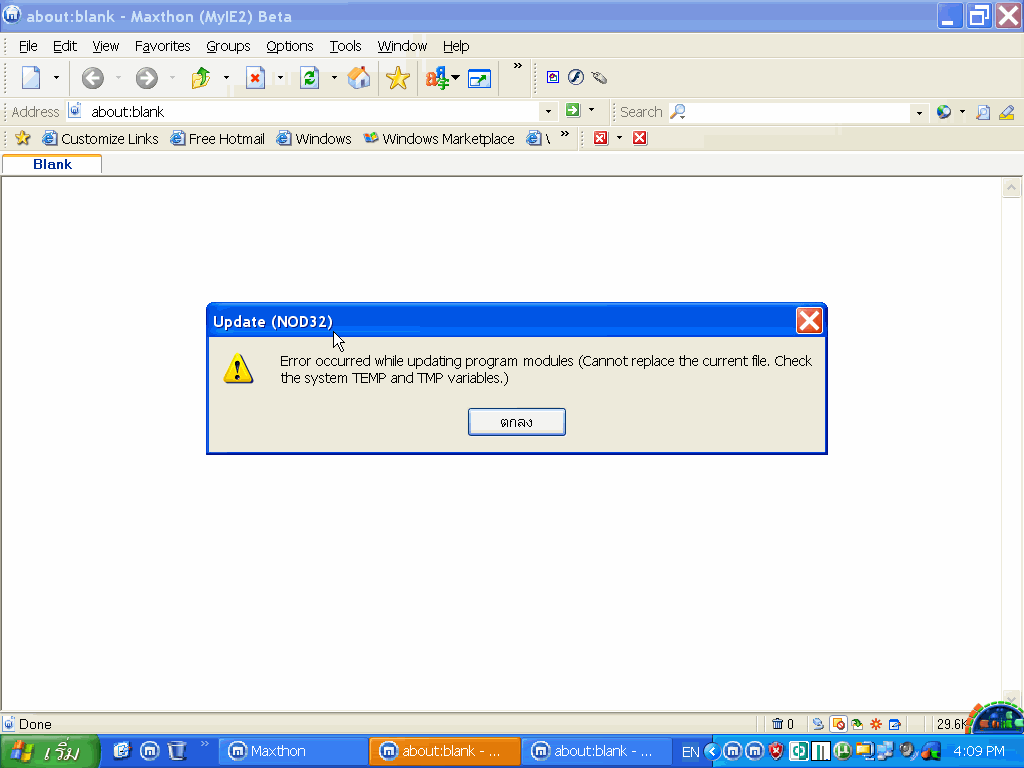This screenshot has width=1024, height=768.
Task: Click the search magnifier icon in Search box
Action: pos(678,112)
